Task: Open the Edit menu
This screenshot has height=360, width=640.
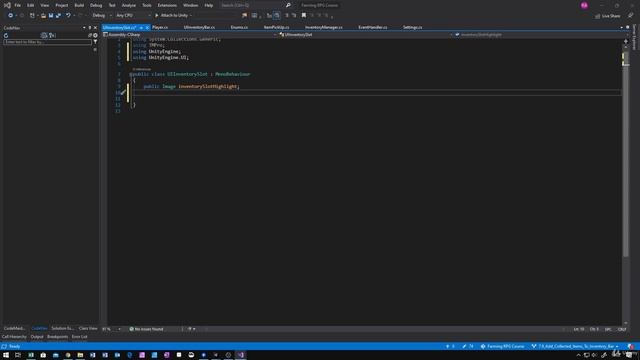Action: pyautogui.click(x=31, y=5)
